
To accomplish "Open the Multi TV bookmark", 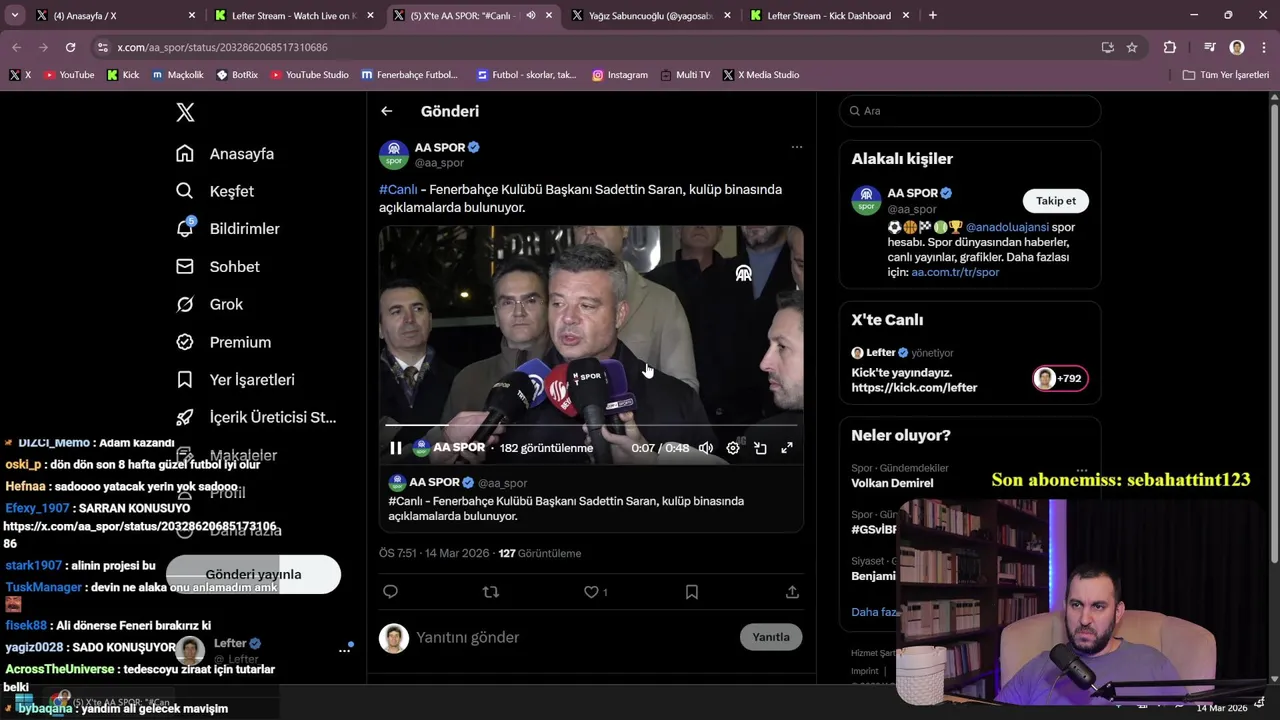I will click(x=685, y=75).
